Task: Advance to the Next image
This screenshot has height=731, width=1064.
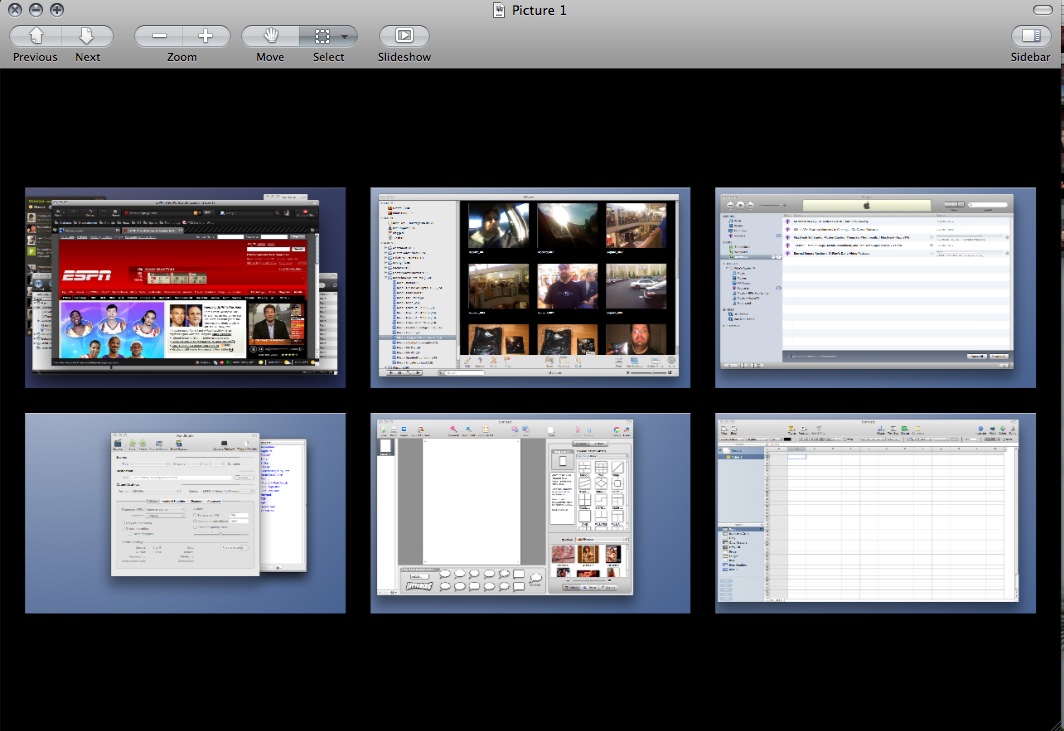Action: coord(87,36)
